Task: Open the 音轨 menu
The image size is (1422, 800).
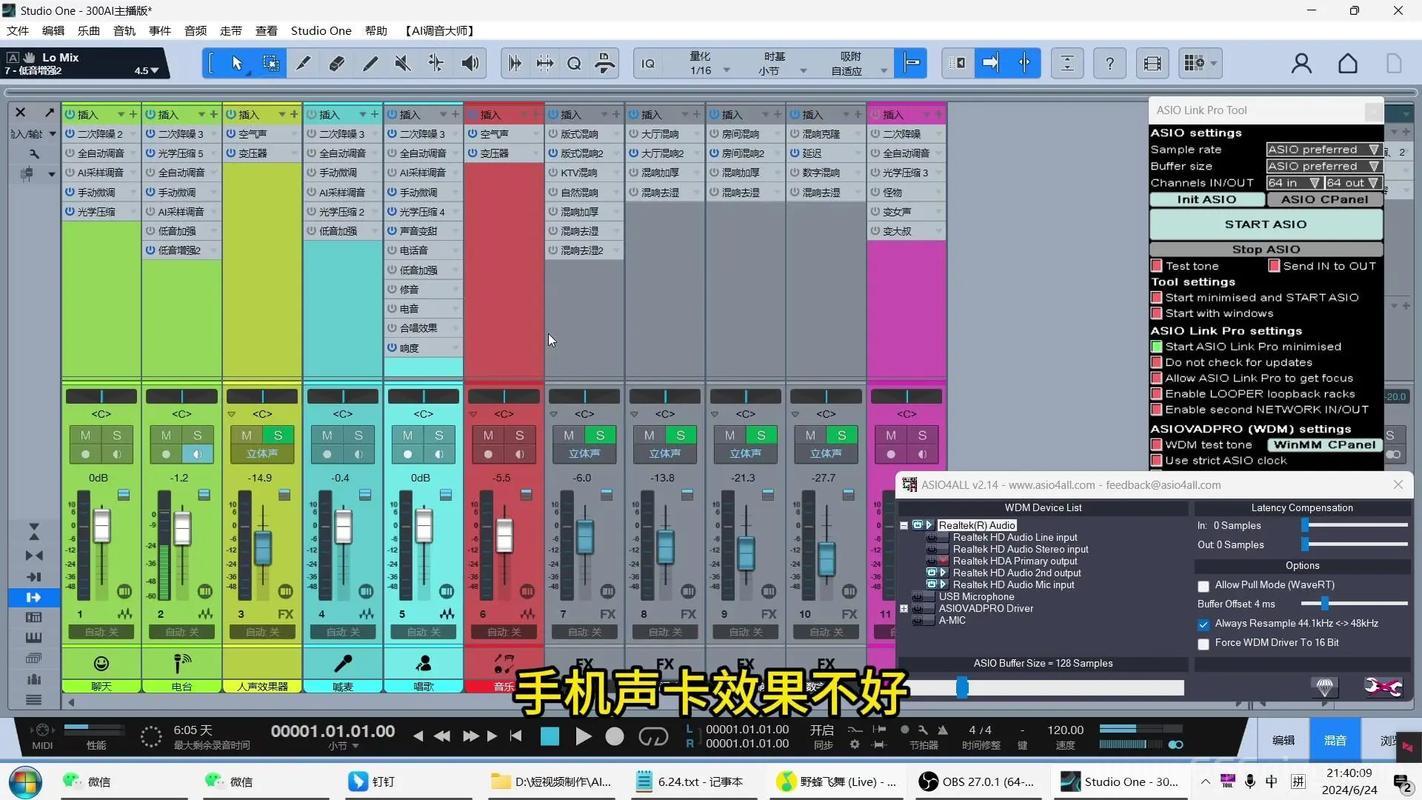Action: click(x=124, y=31)
